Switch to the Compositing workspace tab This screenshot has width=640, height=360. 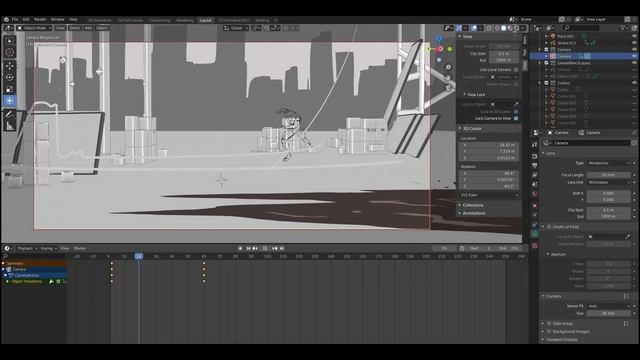[x=159, y=20]
